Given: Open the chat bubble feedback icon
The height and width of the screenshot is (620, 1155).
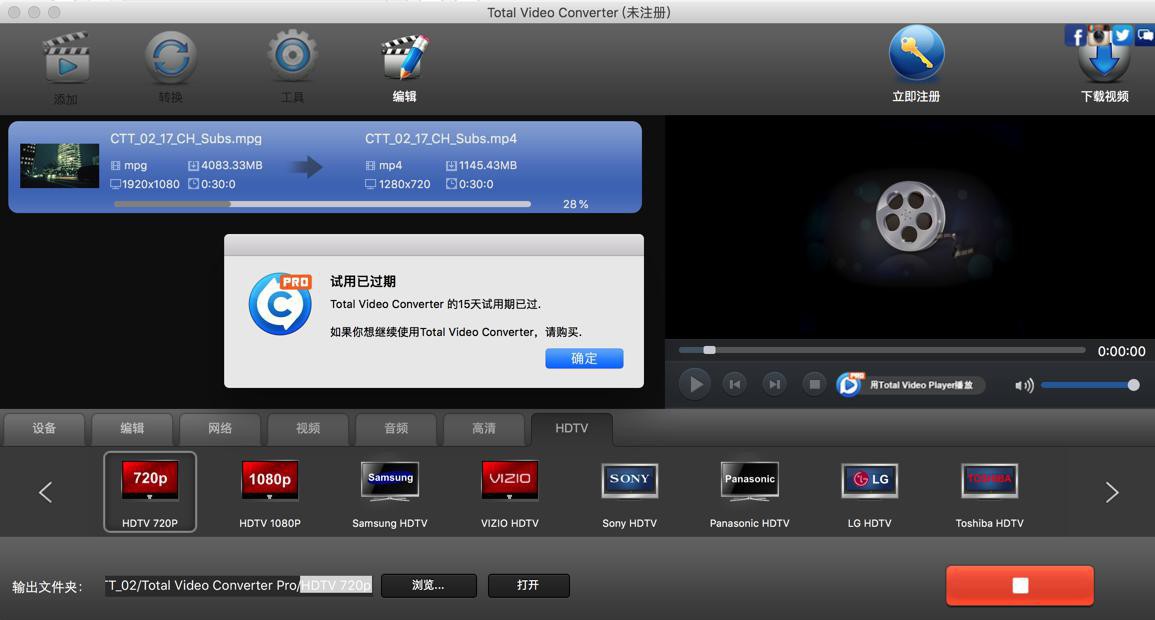Looking at the screenshot, I should (x=1145, y=35).
